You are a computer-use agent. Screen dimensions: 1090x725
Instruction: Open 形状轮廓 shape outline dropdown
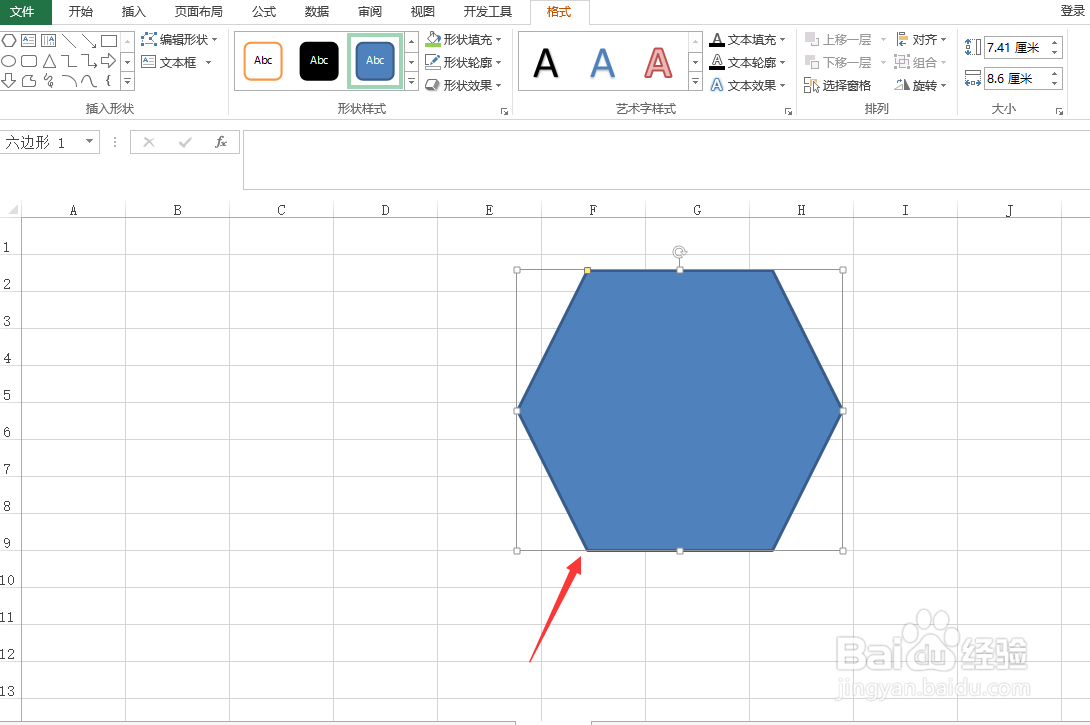[464, 63]
